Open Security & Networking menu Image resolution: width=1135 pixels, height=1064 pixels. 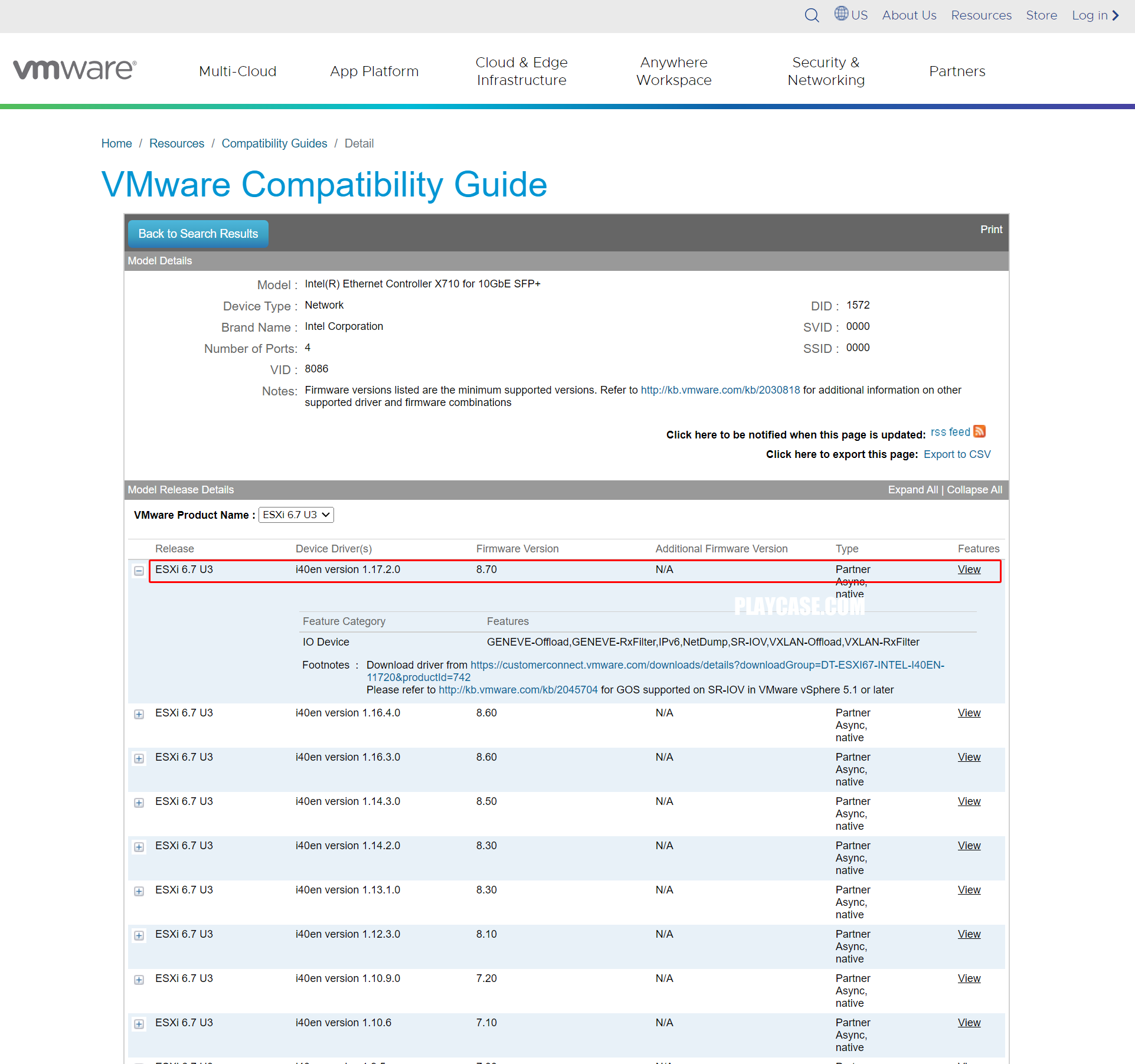[826, 71]
